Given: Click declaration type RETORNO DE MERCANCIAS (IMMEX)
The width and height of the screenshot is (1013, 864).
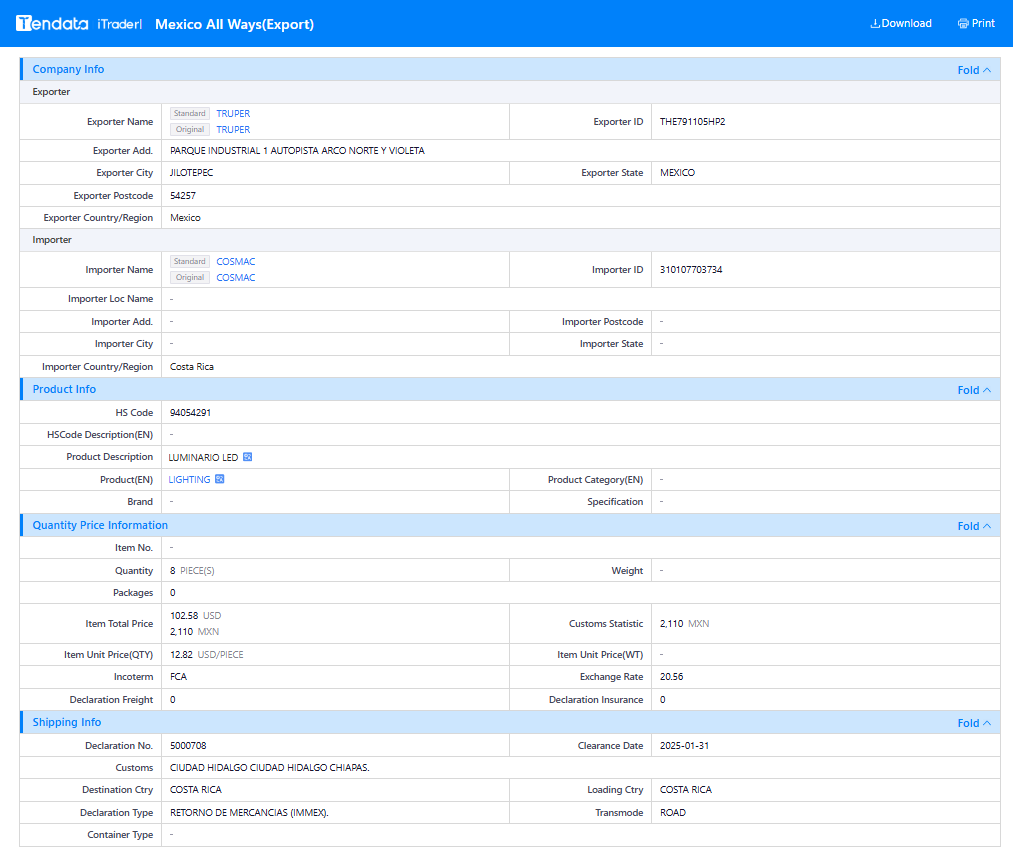Looking at the screenshot, I should click(x=249, y=813).
